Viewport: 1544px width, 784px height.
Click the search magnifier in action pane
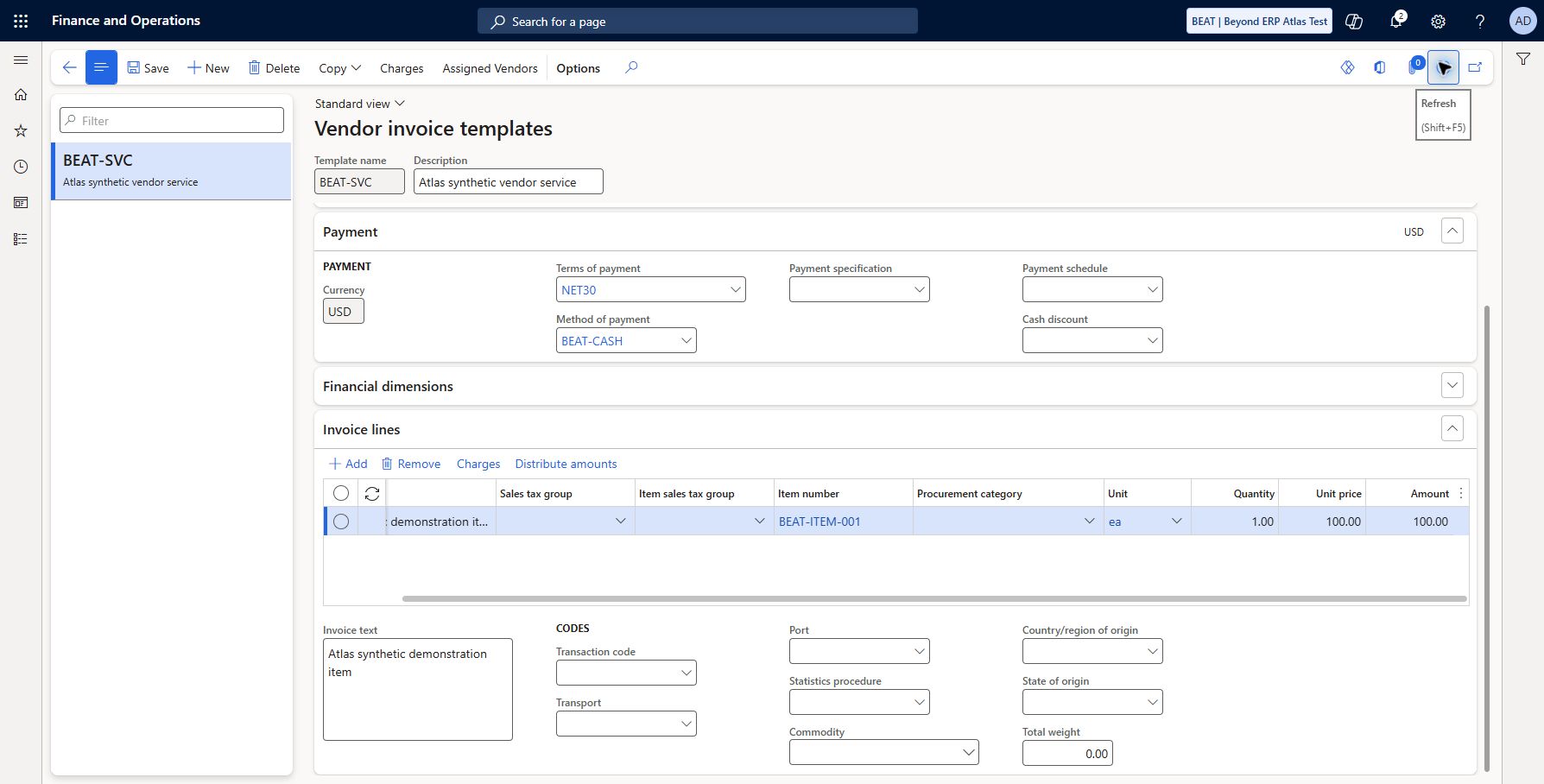tap(631, 67)
